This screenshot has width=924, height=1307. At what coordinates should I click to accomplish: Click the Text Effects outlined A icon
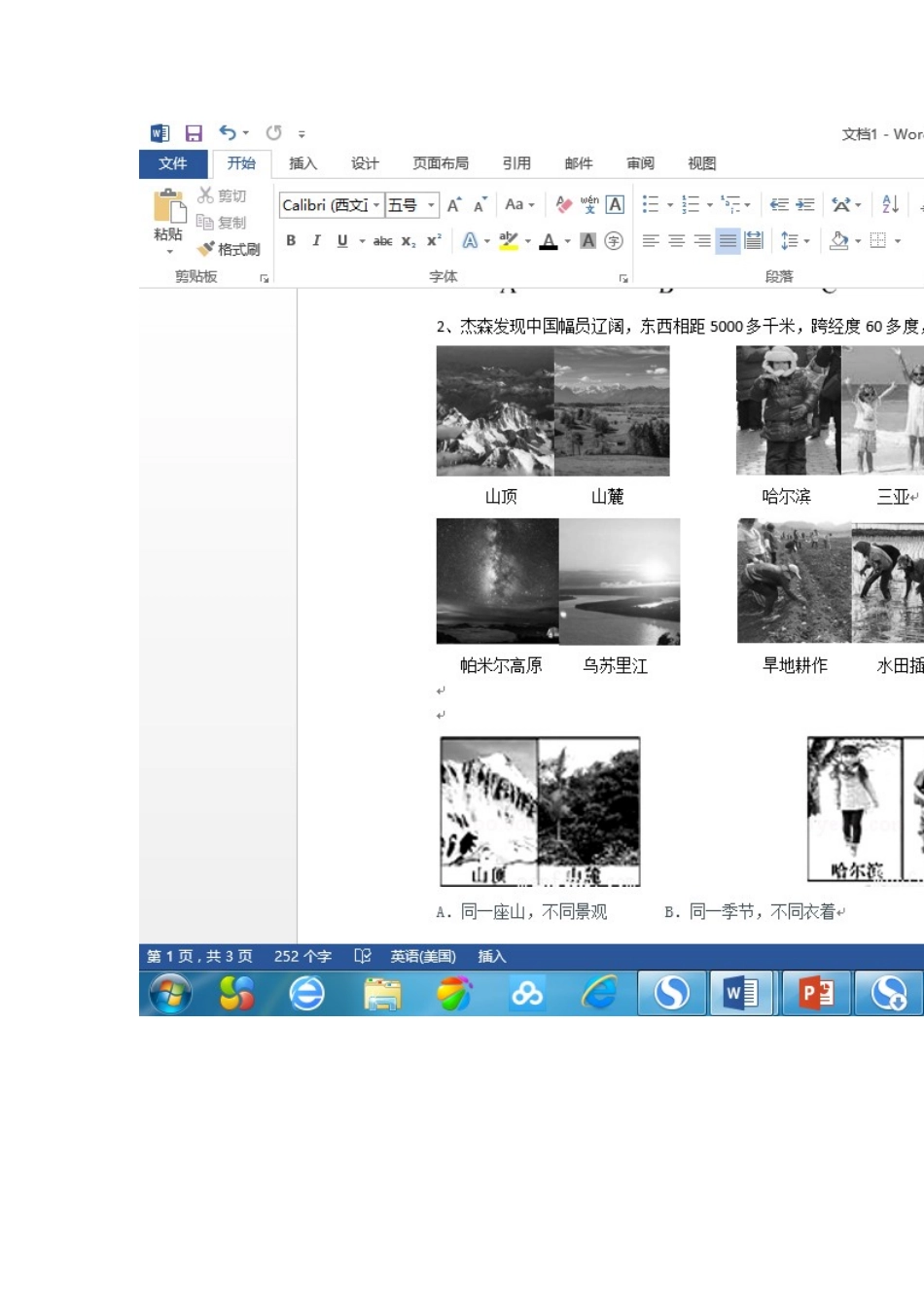(470, 240)
